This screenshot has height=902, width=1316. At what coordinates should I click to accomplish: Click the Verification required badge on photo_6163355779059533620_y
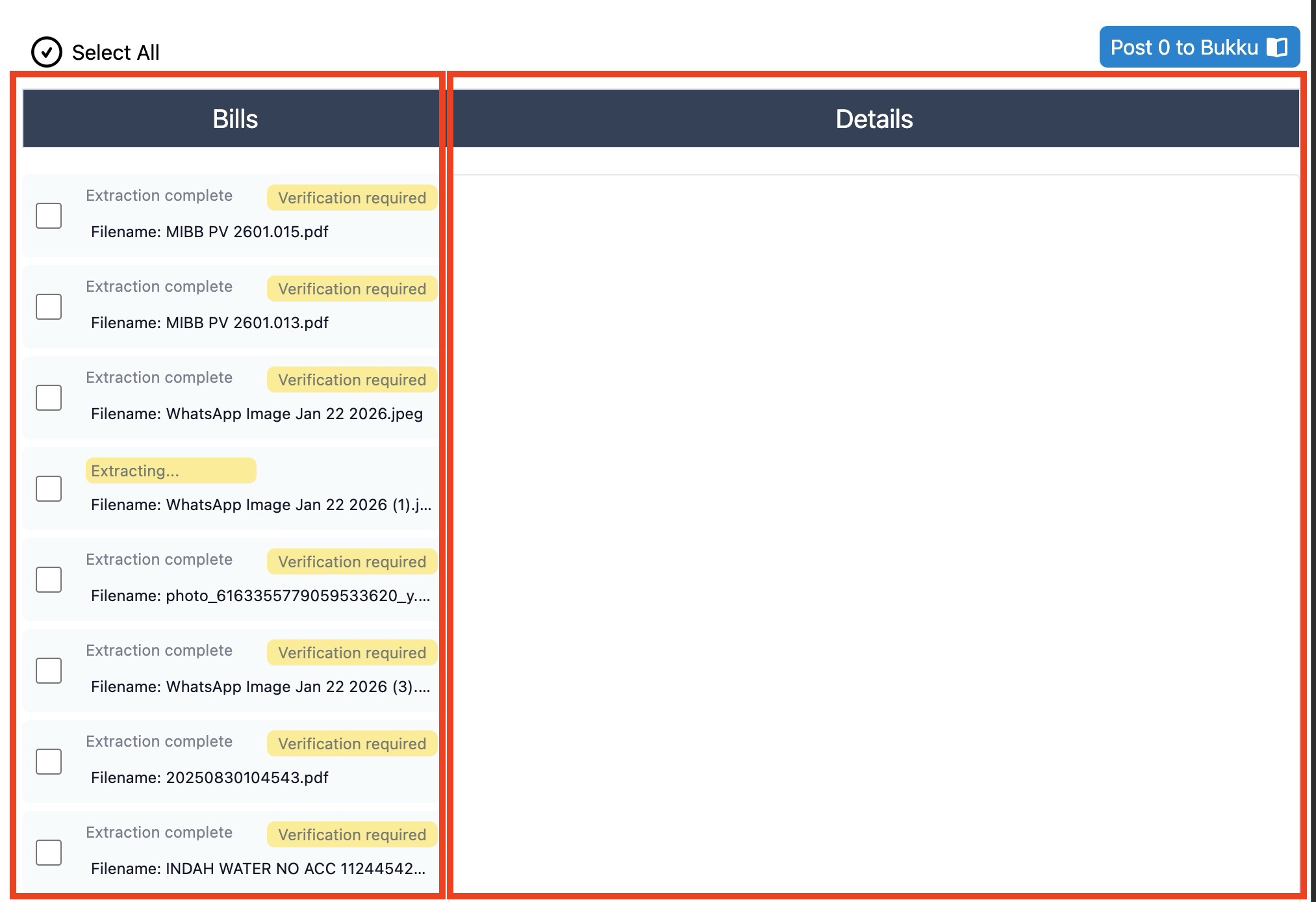(x=351, y=561)
